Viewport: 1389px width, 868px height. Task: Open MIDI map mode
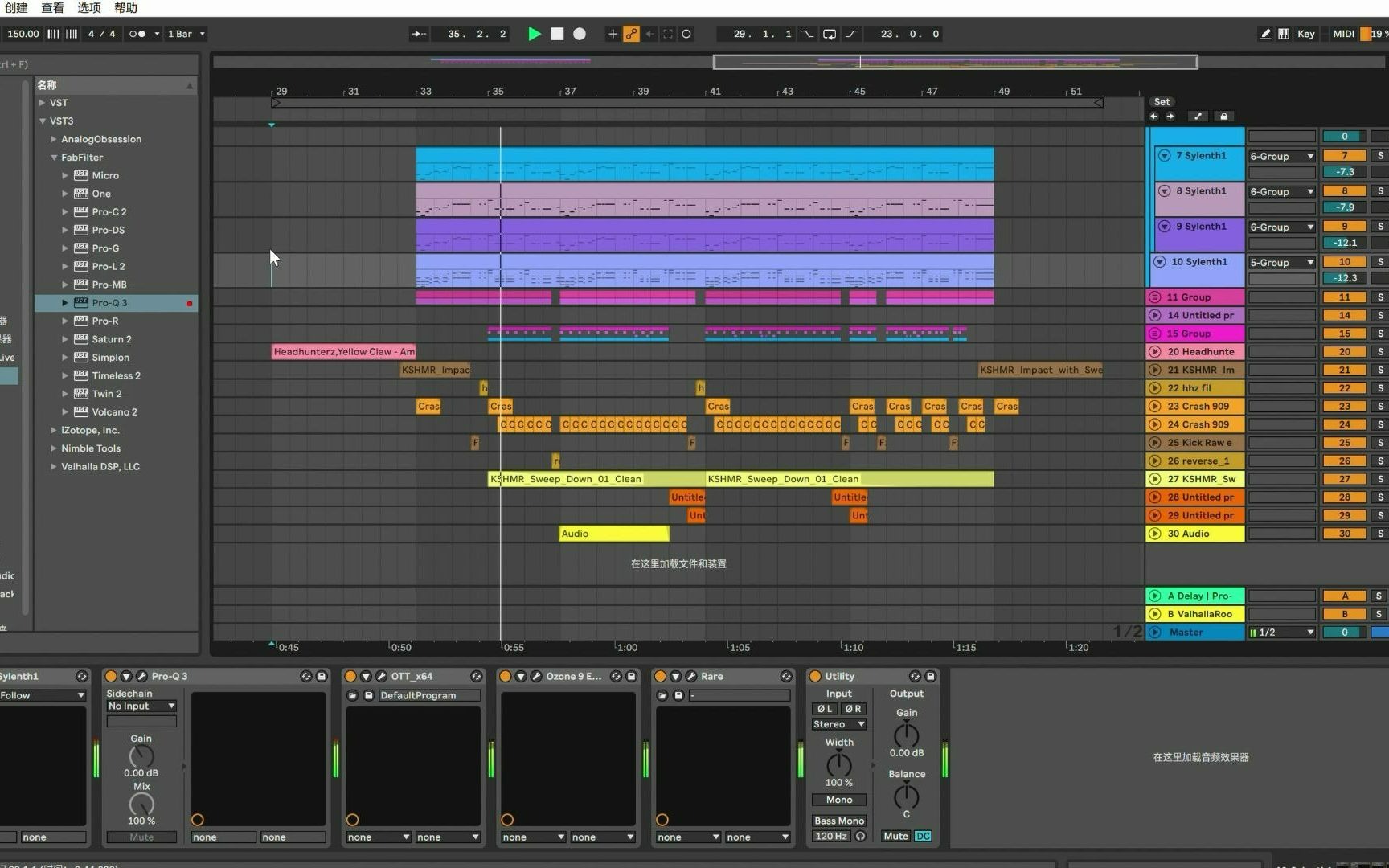[x=1343, y=34]
